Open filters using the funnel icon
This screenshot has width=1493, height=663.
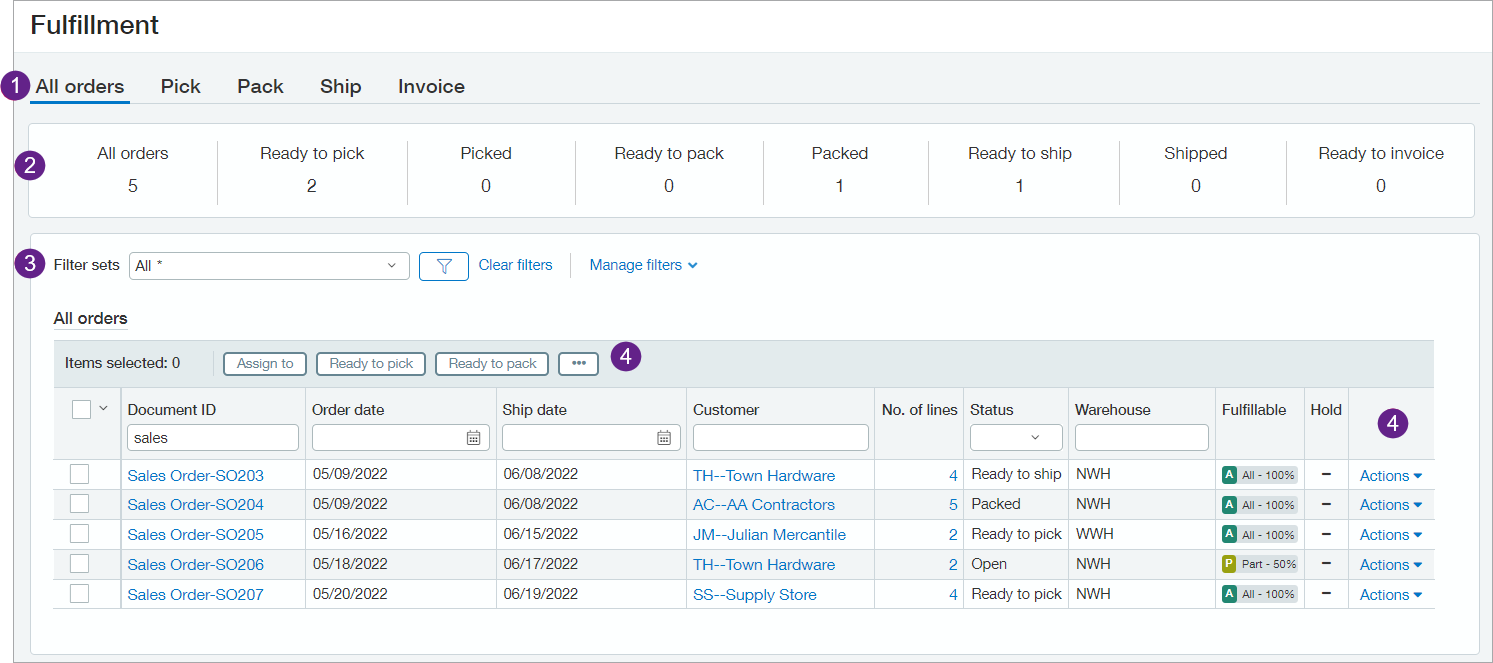444,265
